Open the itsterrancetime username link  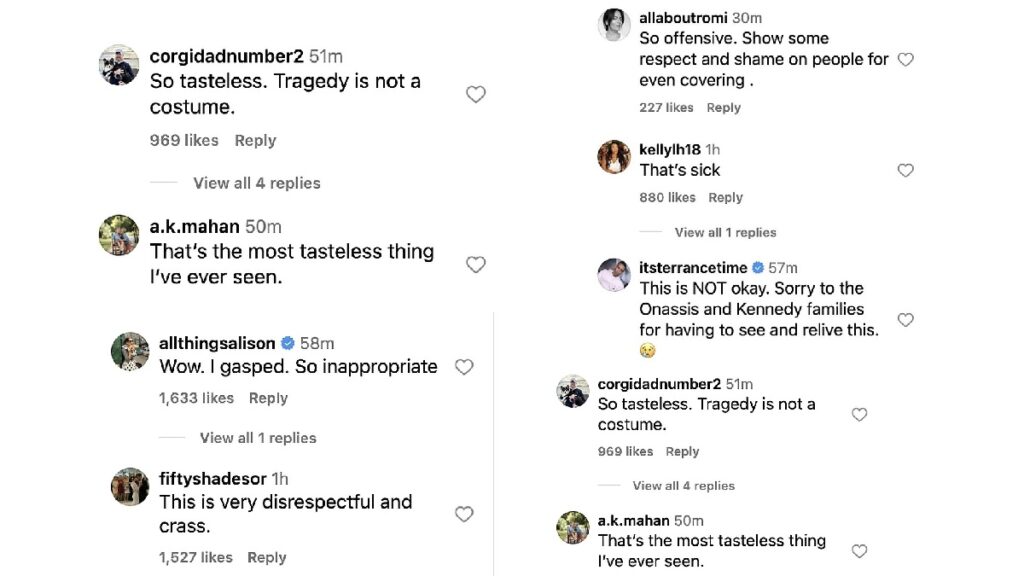694,268
